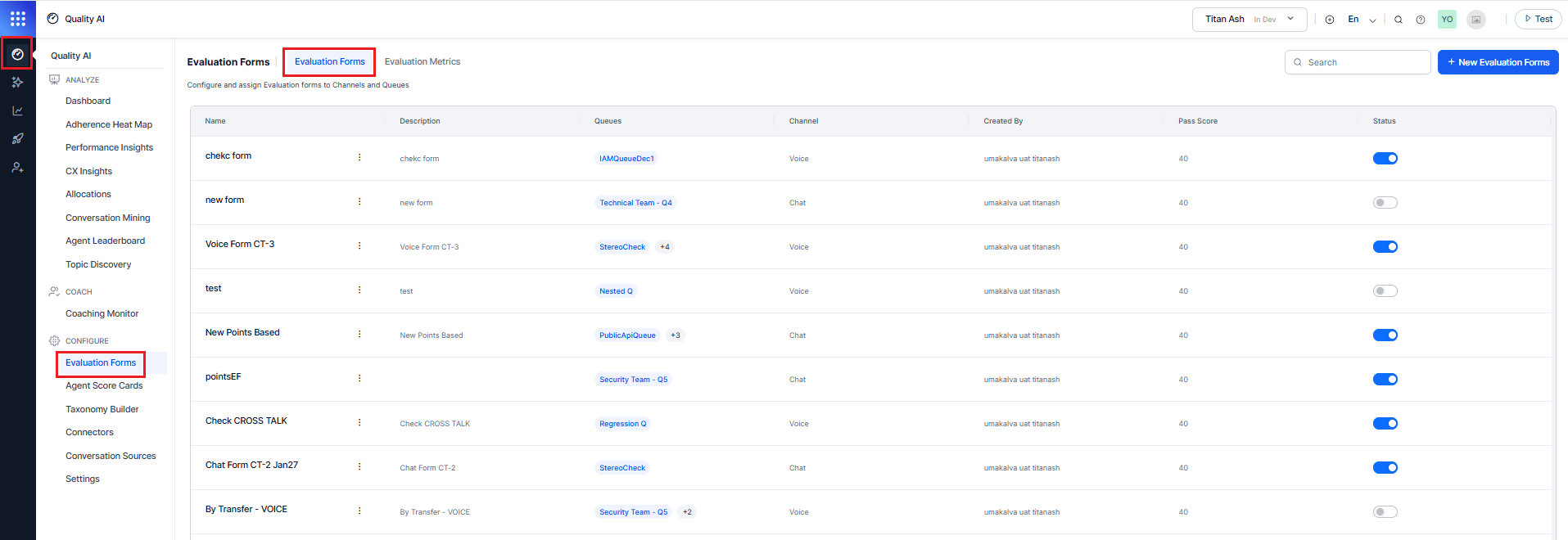The width and height of the screenshot is (1568, 540).
Task: Open Agent Score Cards menu item
Action: pyautogui.click(x=104, y=385)
